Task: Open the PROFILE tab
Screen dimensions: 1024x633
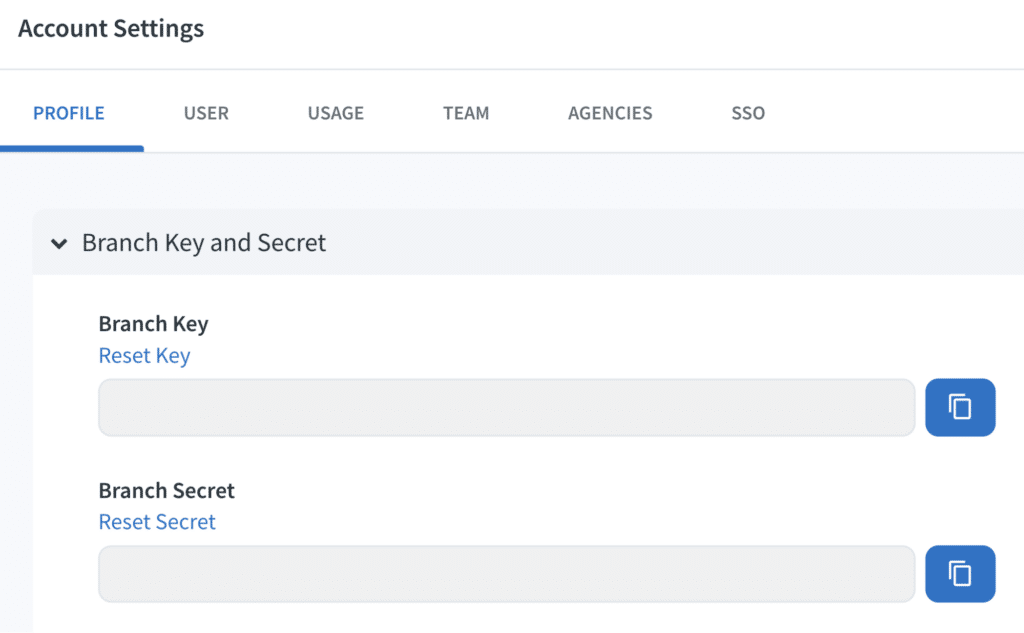Action: point(68,113)
